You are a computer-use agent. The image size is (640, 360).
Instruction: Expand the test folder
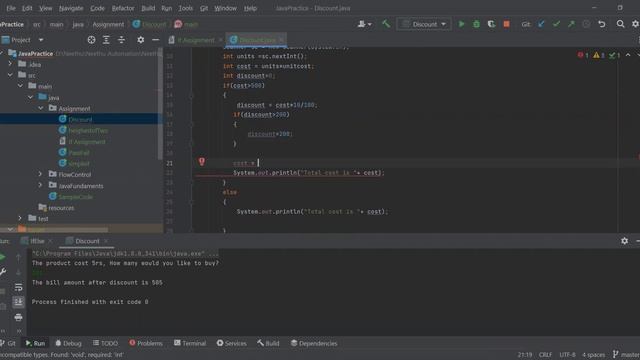[x=20, y=218]
